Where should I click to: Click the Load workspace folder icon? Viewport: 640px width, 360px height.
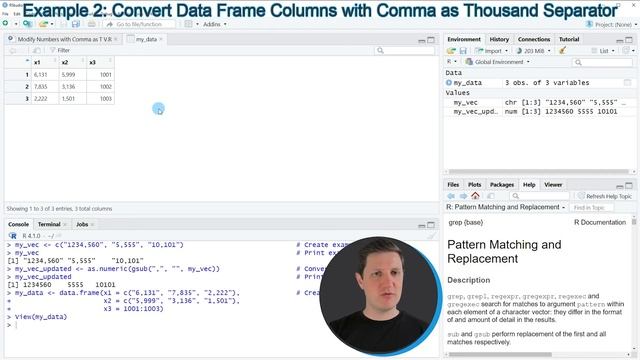(451, 51)
